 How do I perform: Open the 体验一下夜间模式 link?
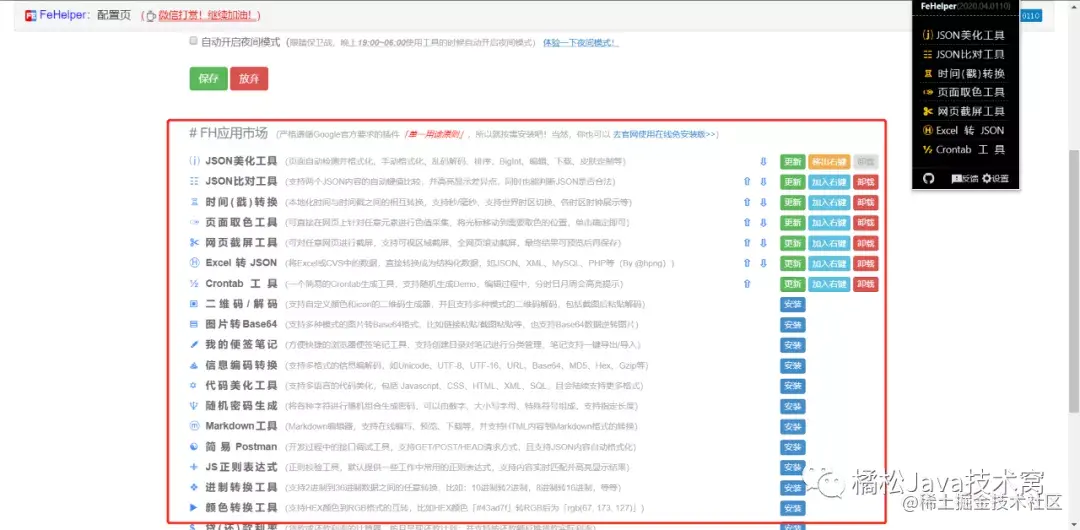pyautogui.click(x=581, y=42)
